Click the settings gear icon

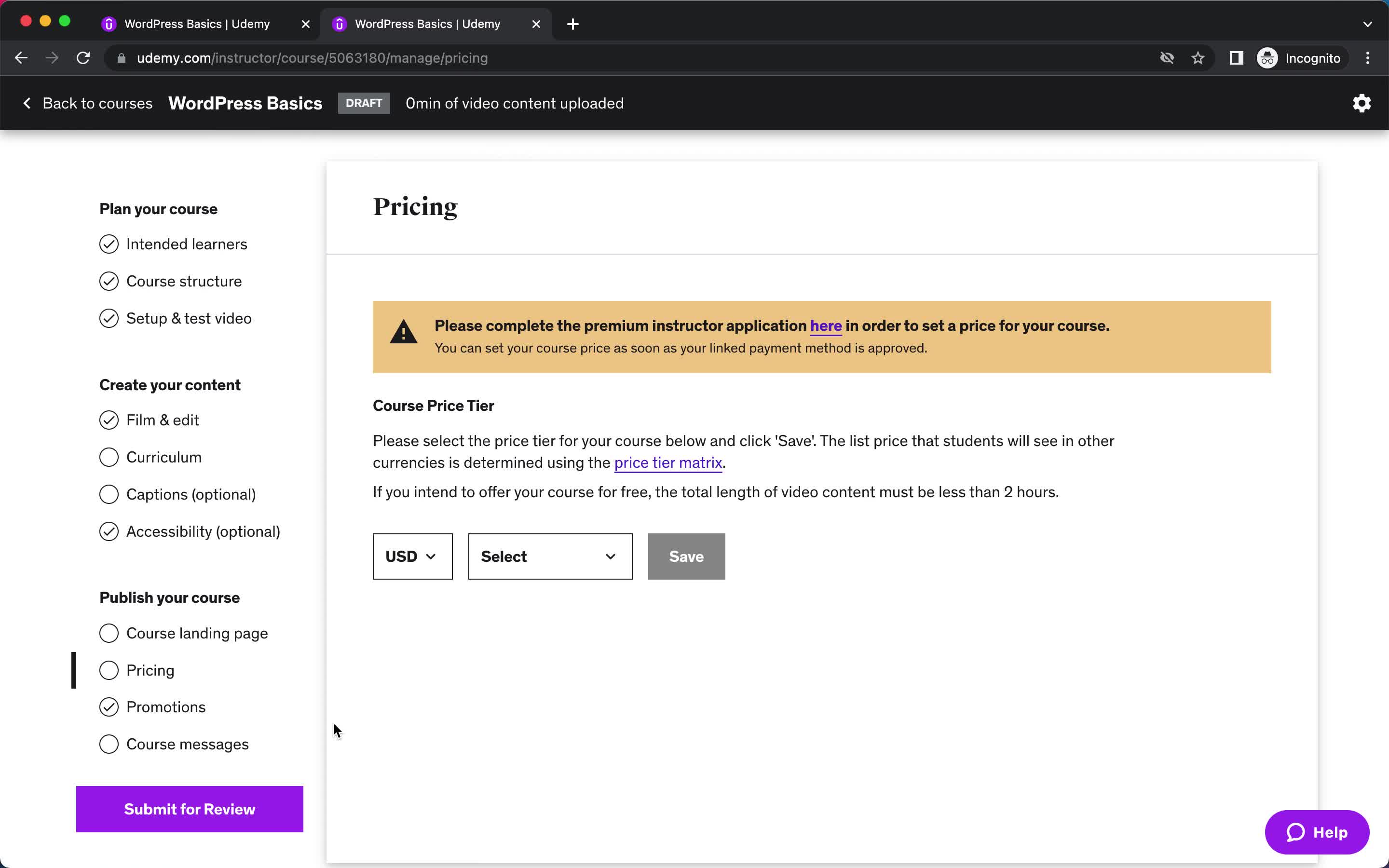(1361, 103)
